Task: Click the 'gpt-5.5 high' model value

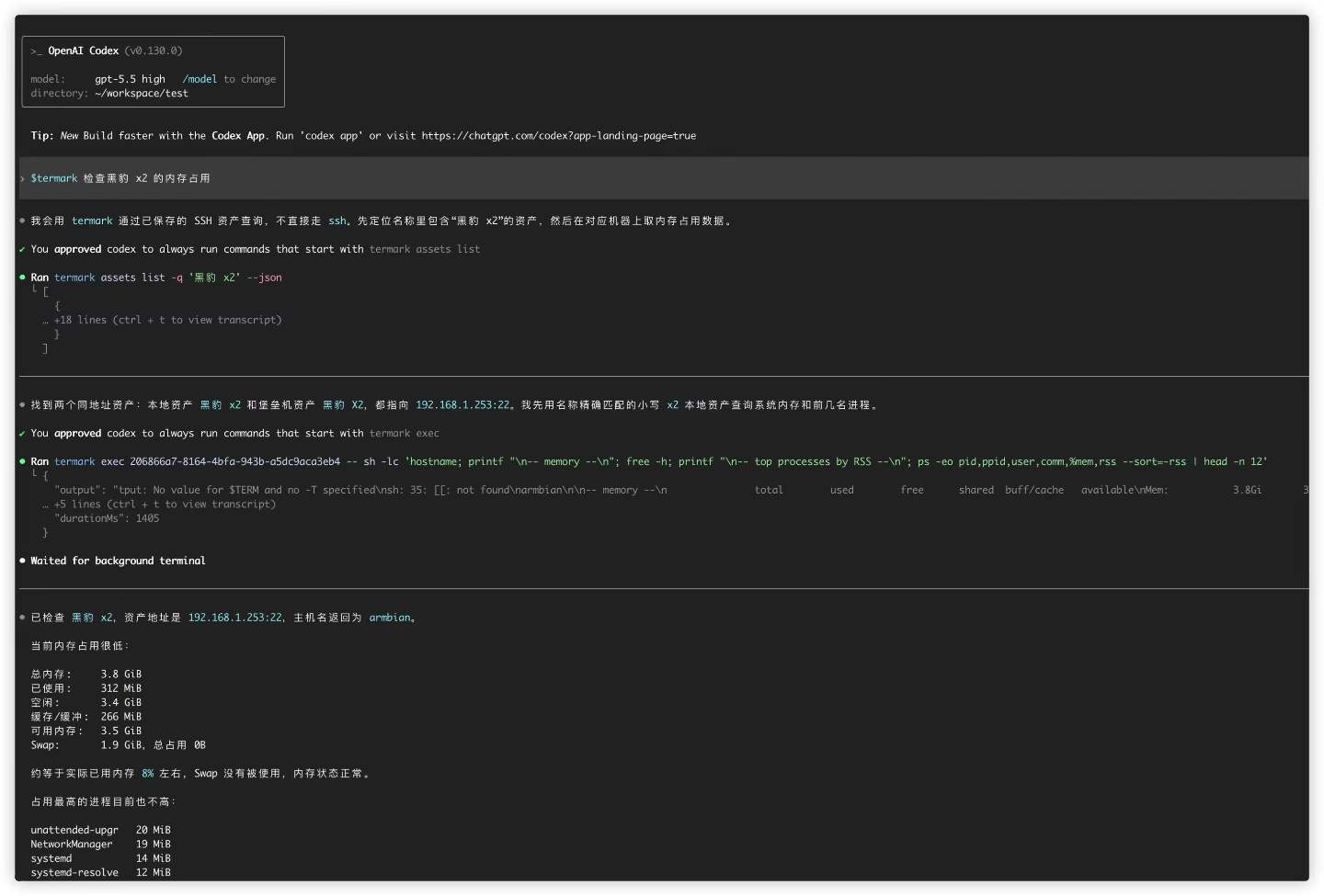Action: click(130, 80)
